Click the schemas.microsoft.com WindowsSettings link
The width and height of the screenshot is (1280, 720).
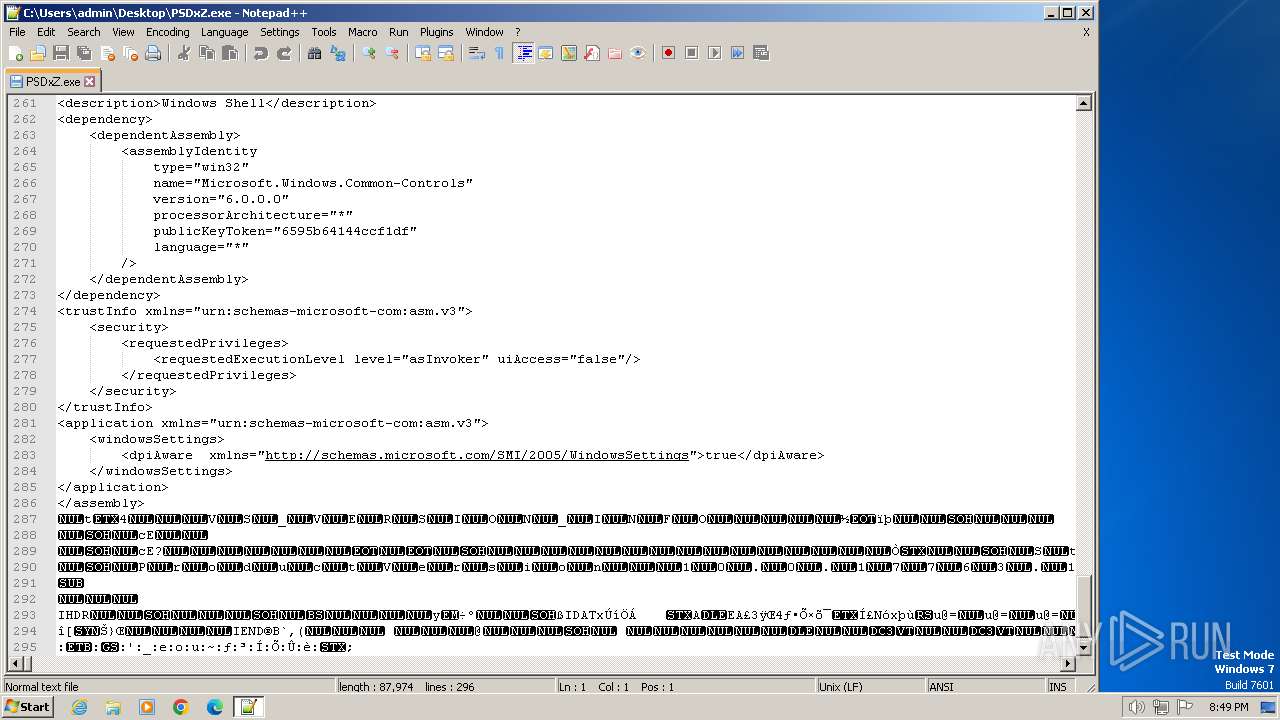pyautogui.click(x=477, y=455)
